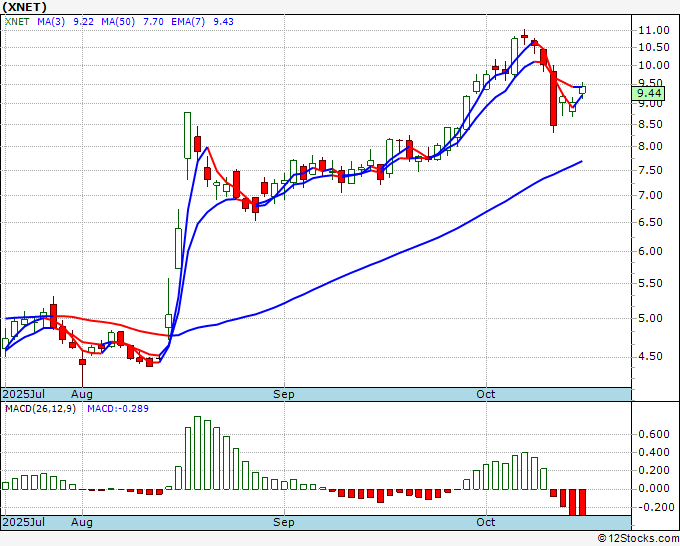
Task: Click the Sep label on price chart axis
Action: click(284, 394)
